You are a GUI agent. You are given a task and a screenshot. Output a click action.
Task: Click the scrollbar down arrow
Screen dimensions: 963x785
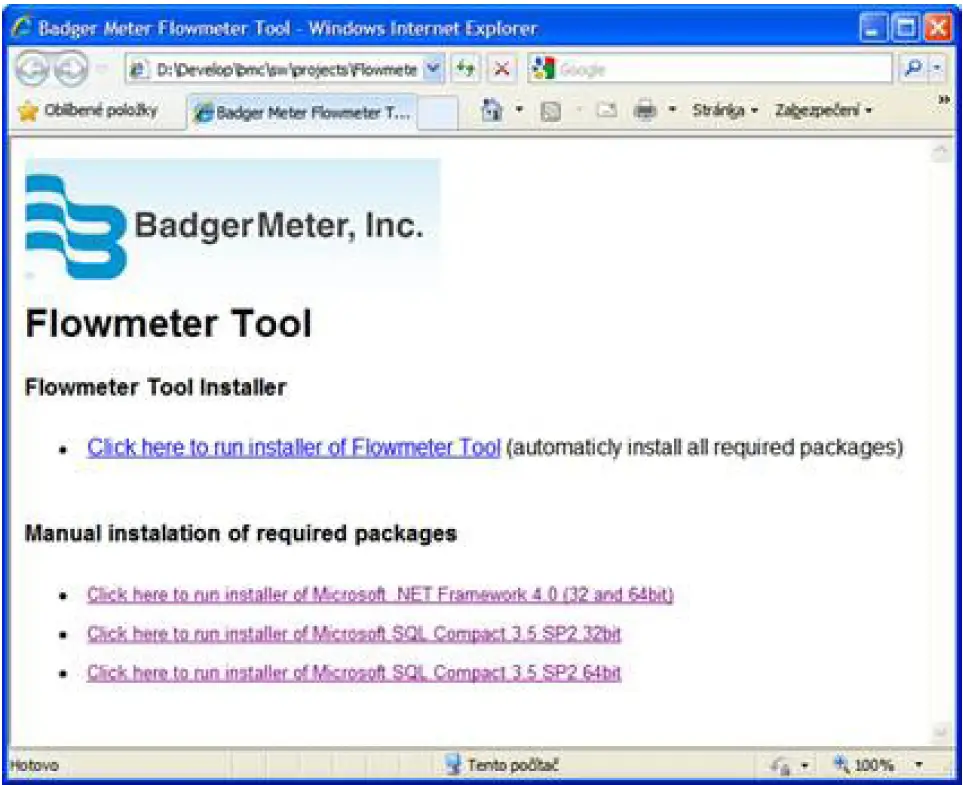[940, 731]
